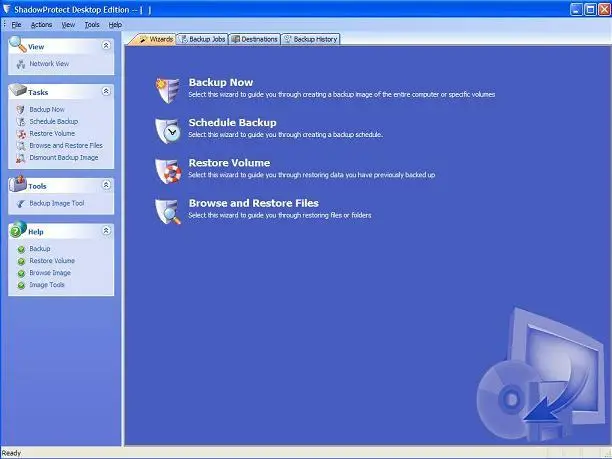612x459 pixels.
Task: Launch Browse and Restore Files wizard heading
Action: click(x=254, y=203)
